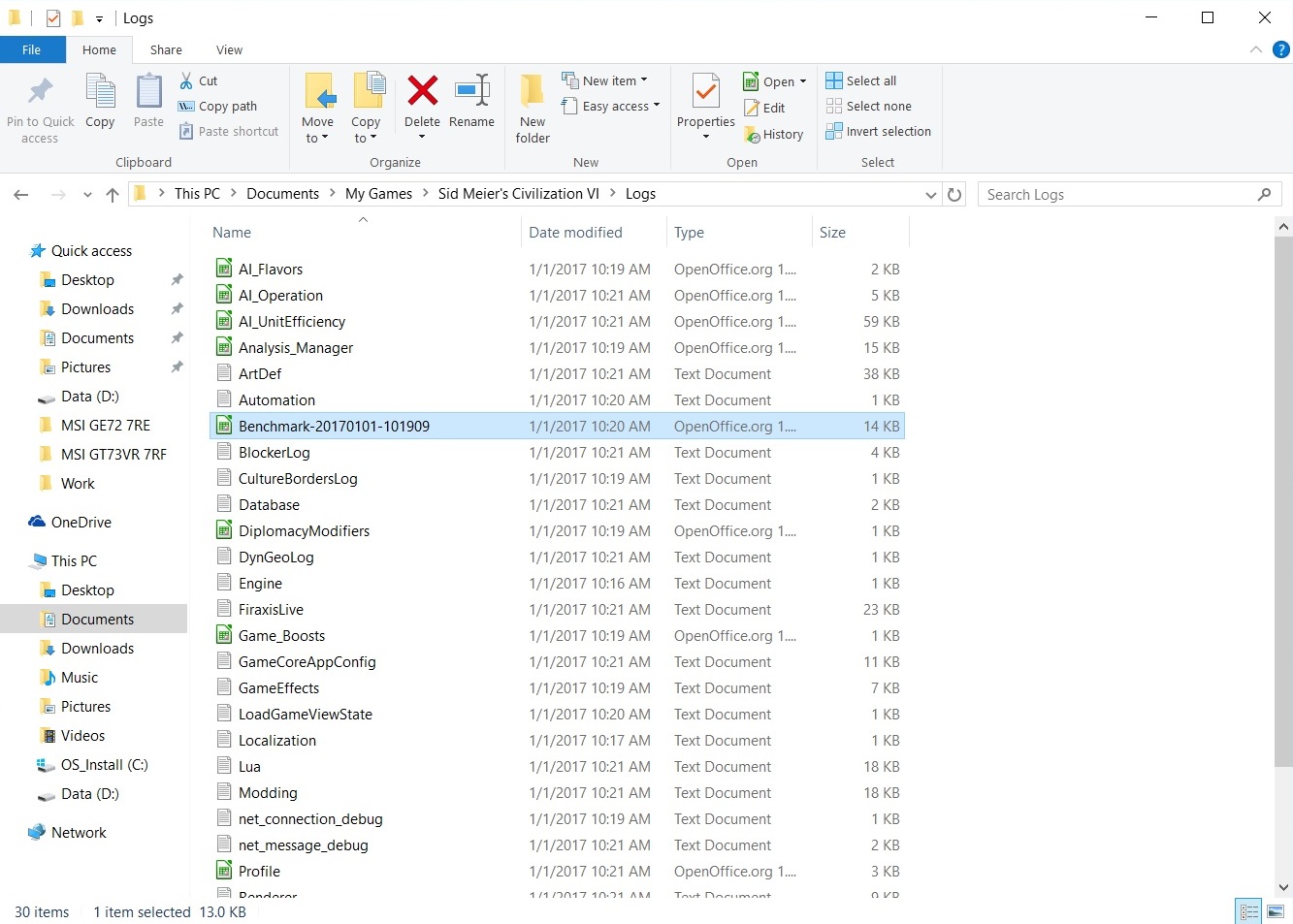
Task: Click the quick access toolbar Properties checkmark
Action: pyautogui.click(x=53, y=18)
